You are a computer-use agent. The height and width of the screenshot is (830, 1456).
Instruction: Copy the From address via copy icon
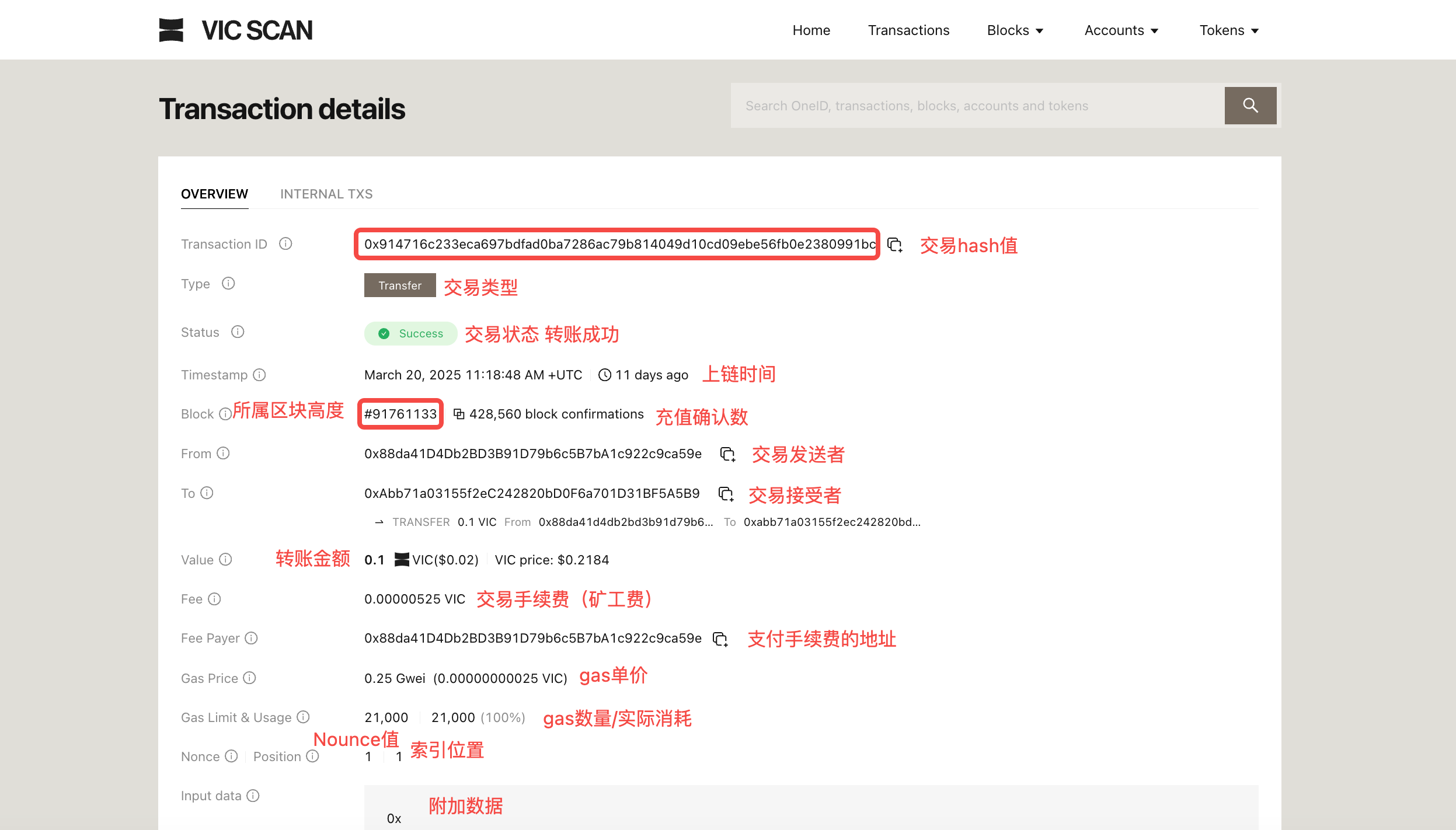(x=727, y=454)
